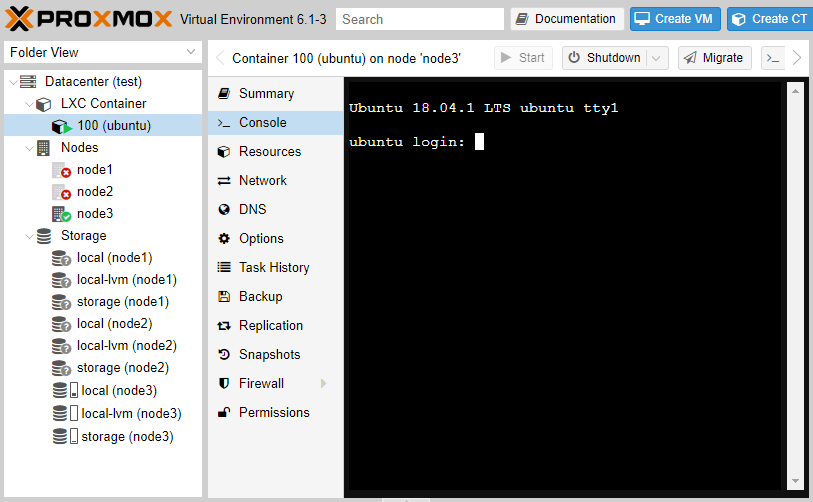
Task: Open the Backup panel
Action: pyautogui.click(x=260, y=296)
